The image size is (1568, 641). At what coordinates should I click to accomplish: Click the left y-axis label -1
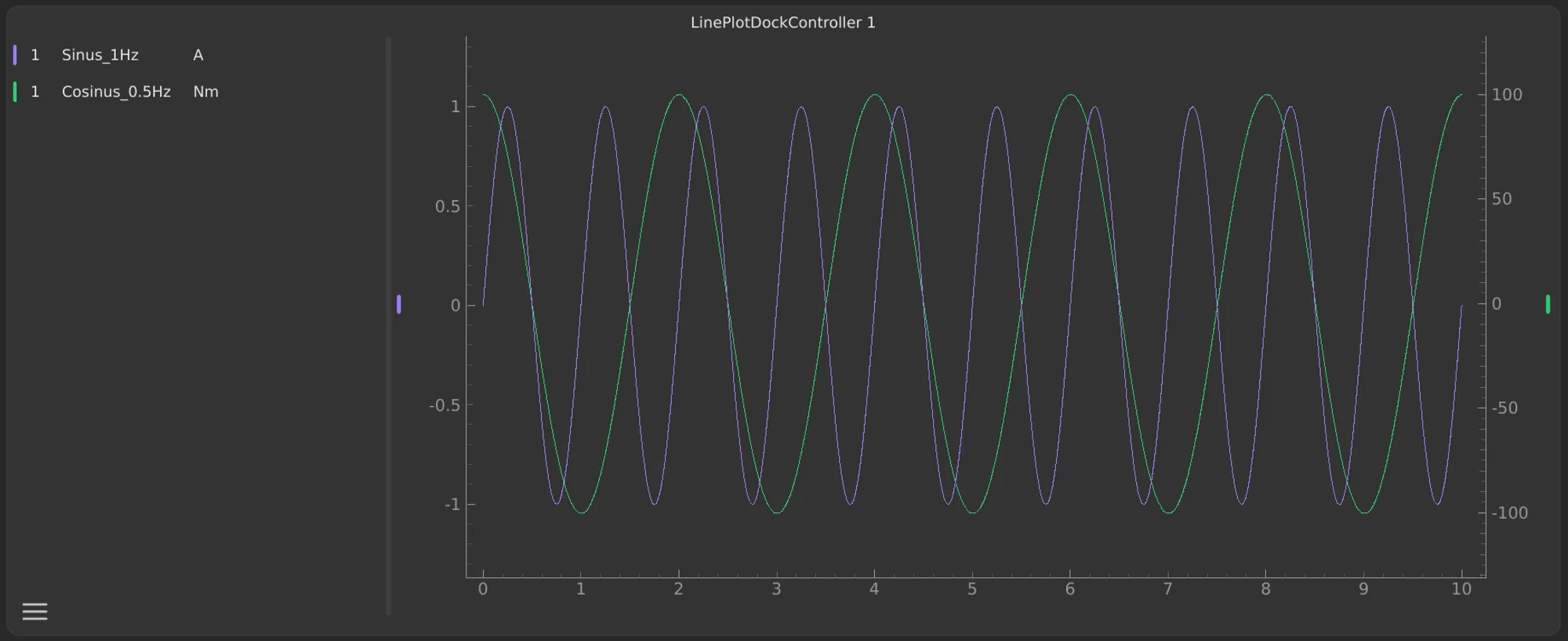point(452,505)
